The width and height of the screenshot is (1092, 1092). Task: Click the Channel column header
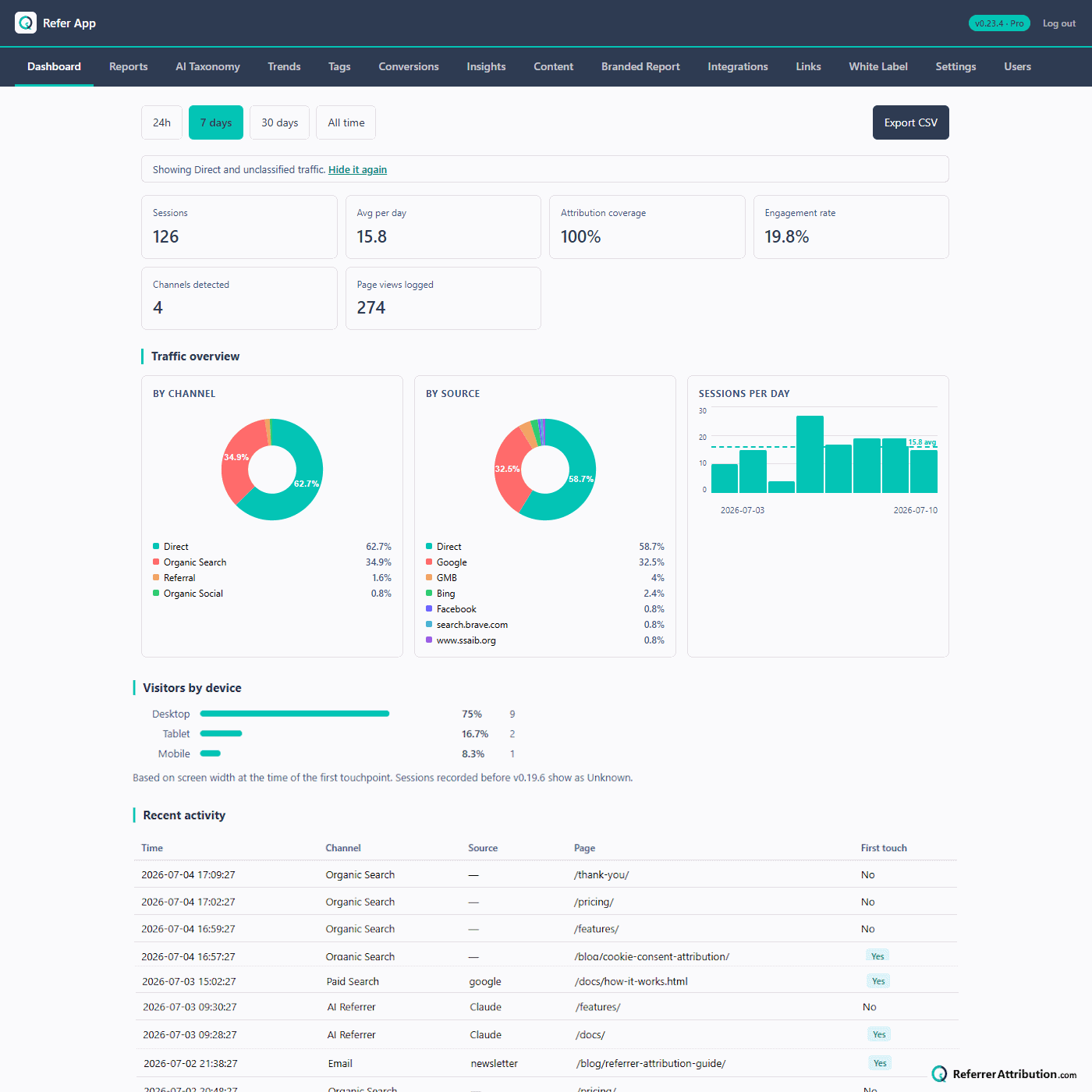[343, 848]
